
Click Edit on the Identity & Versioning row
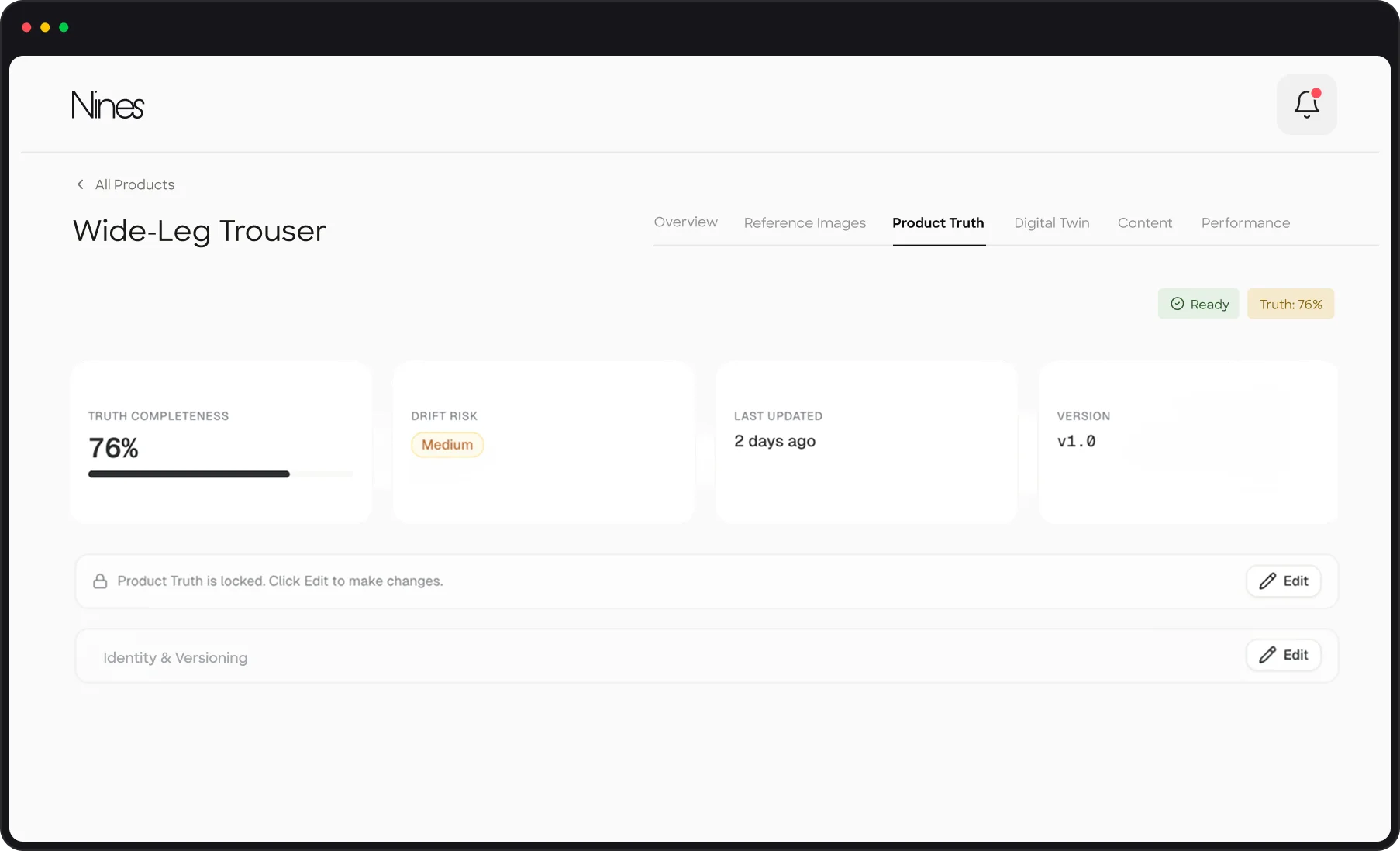tap(1283, 655)
